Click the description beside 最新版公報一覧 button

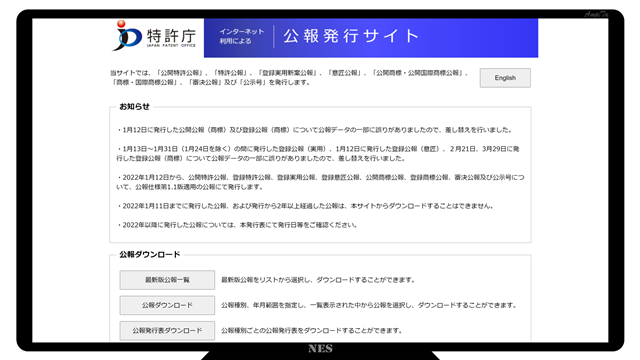coord(318,280)
